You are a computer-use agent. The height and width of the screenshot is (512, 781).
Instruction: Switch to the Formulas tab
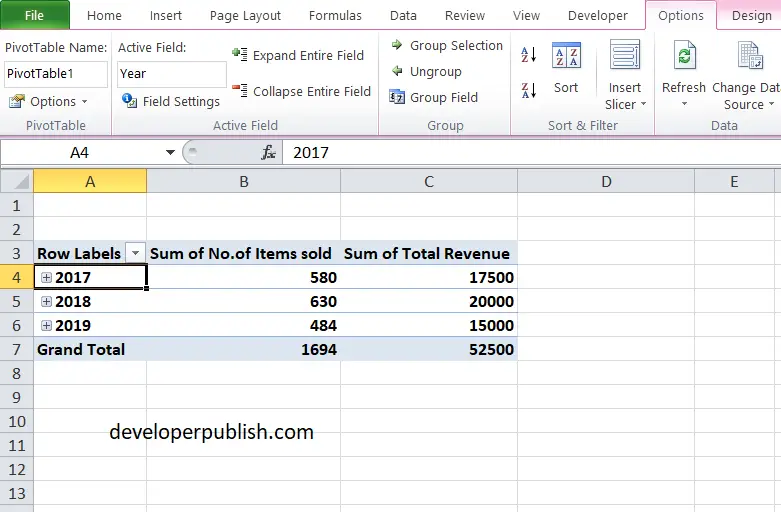point(335,15)
